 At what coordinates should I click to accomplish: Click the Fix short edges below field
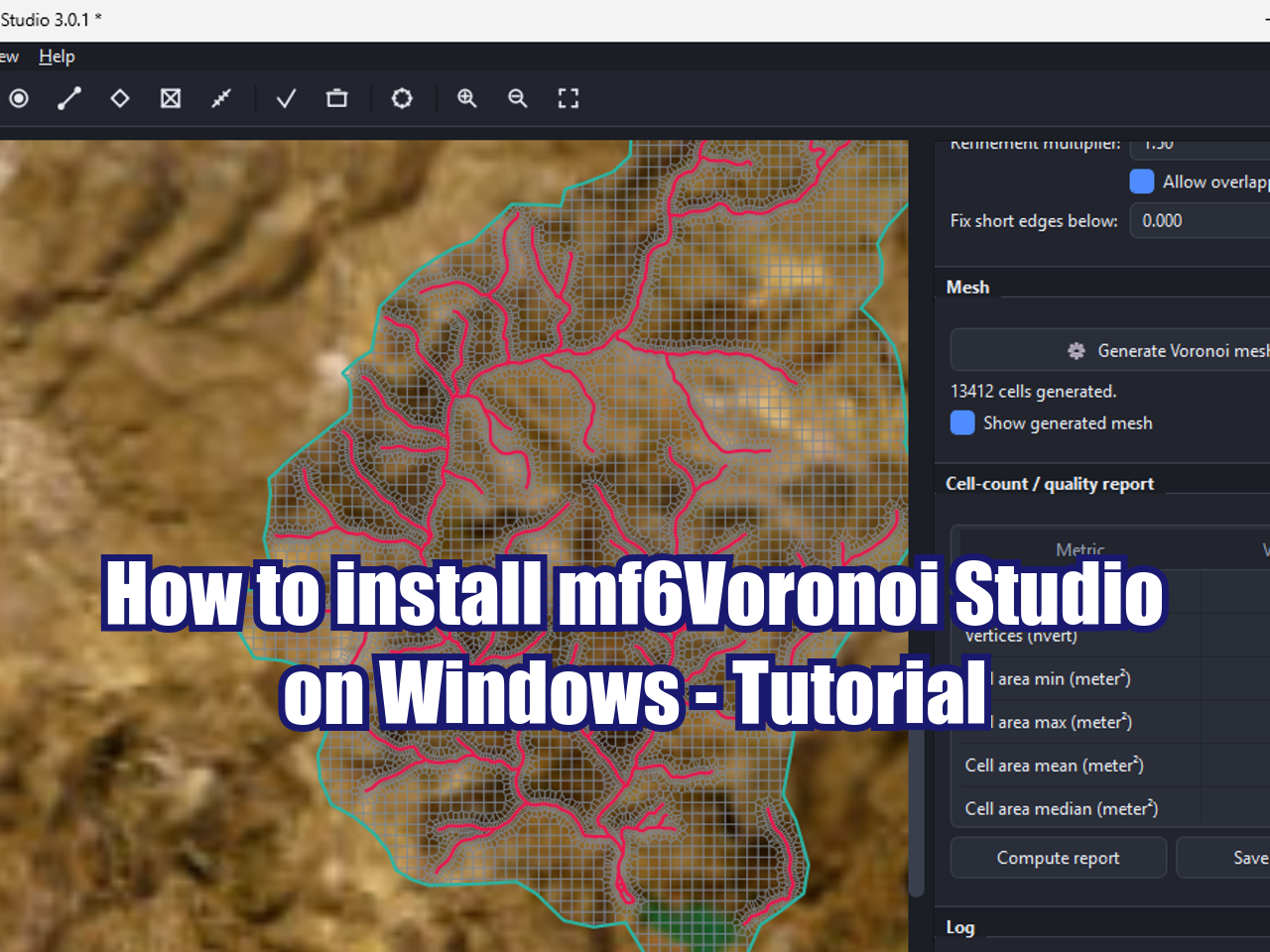tap(1201, 221)
